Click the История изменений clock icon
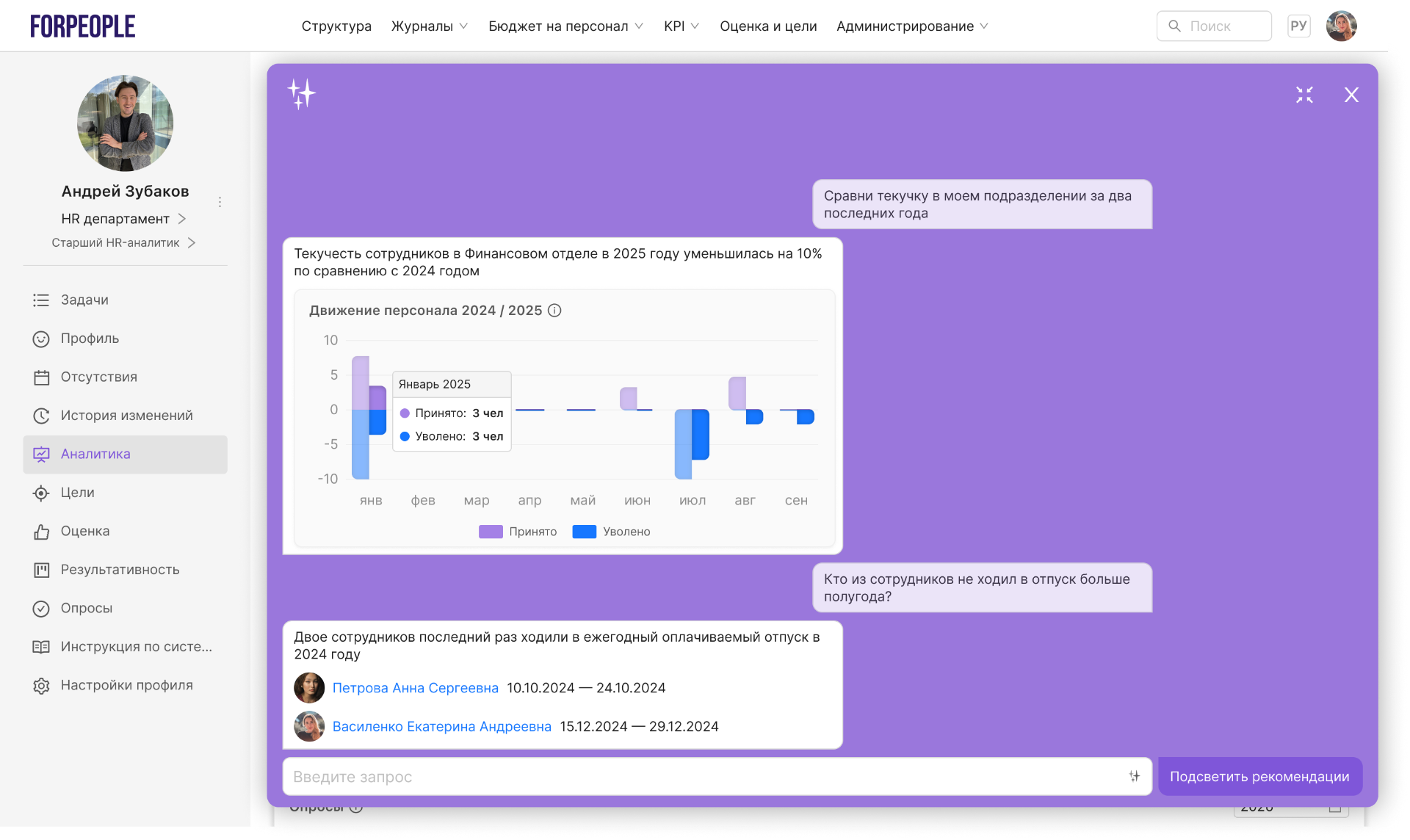The width and height of the screenshot is (1410, 840). click(41, 416)
